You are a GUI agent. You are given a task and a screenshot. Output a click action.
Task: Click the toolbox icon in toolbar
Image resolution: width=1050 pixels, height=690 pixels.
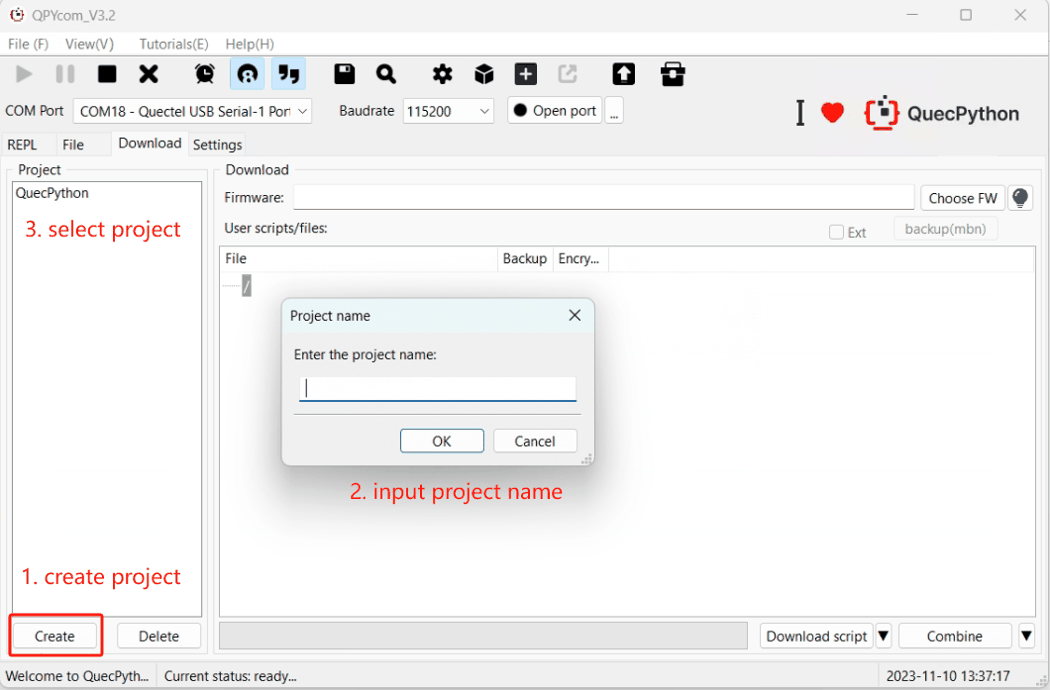click(x=673, y=74)
